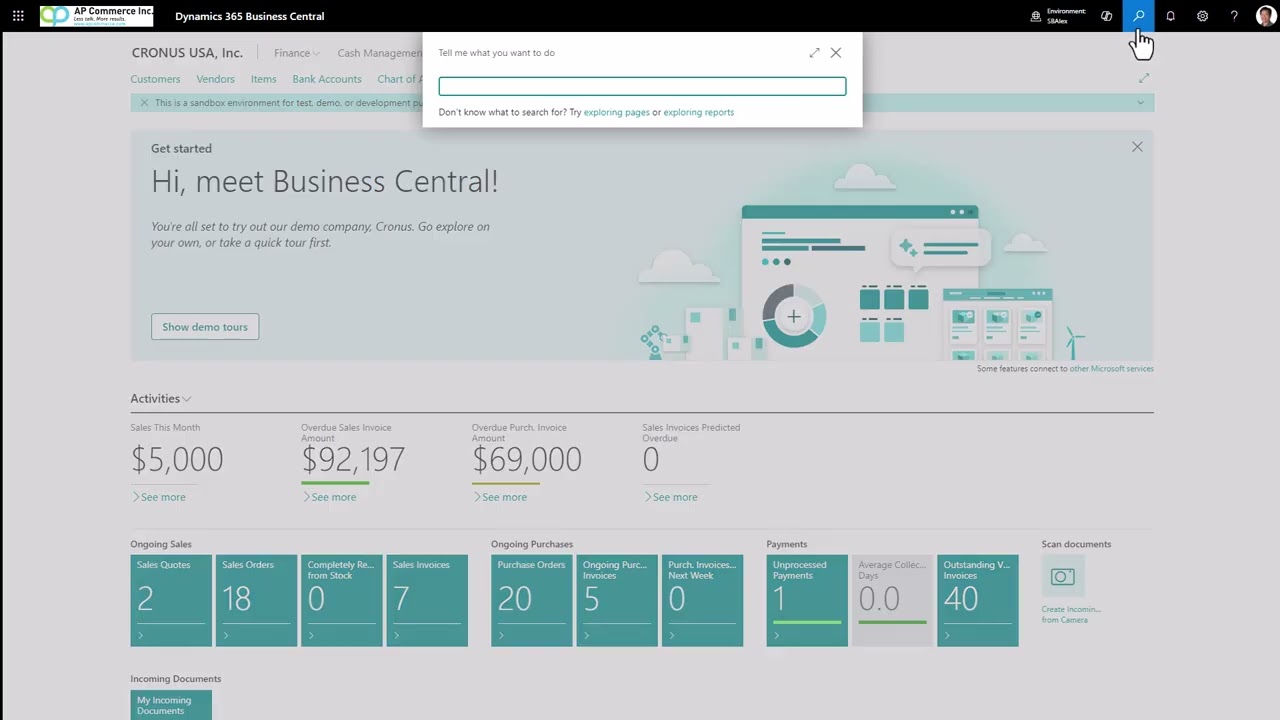Click the Show demo tours button
Viewport: 1280px width, 720px height.
[205, 327]
